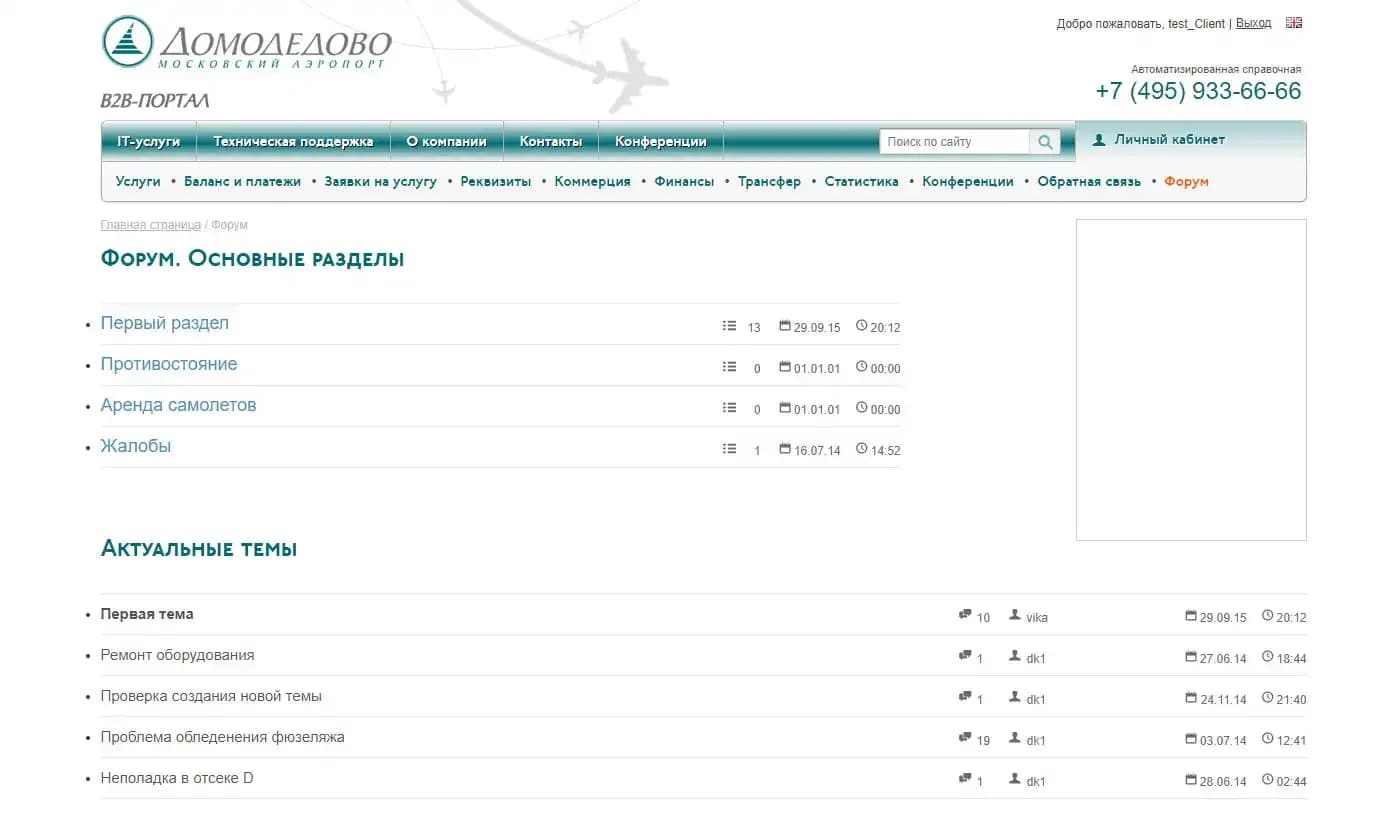
Task: Open the Техническая поддержка menu
Action: point(293,142)
